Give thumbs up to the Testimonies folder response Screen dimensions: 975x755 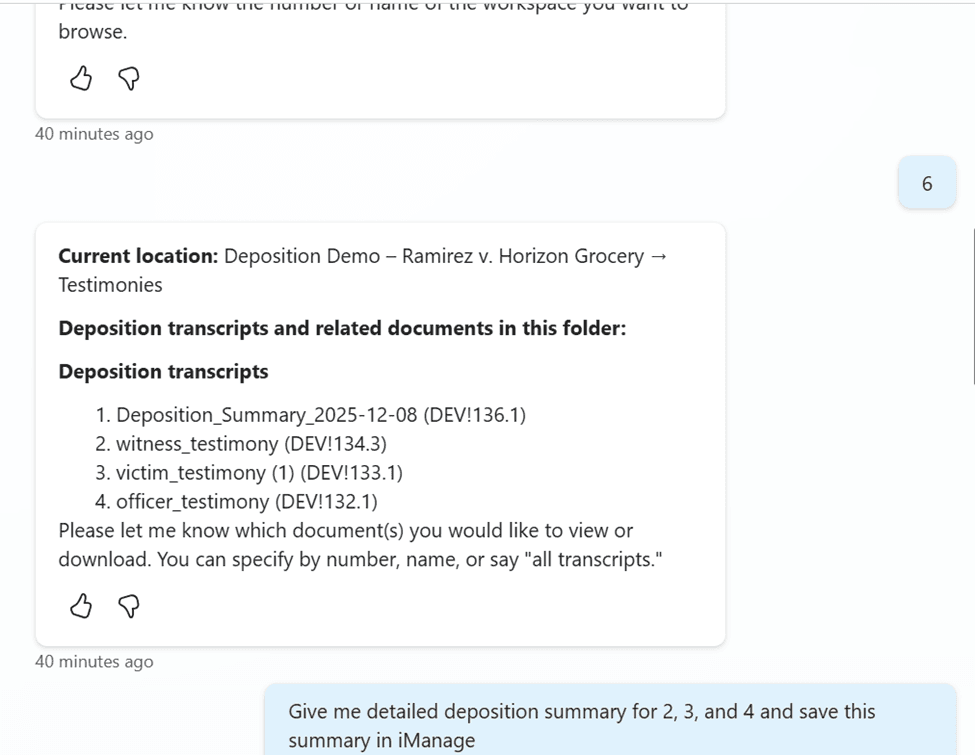[x=81, y=606]
